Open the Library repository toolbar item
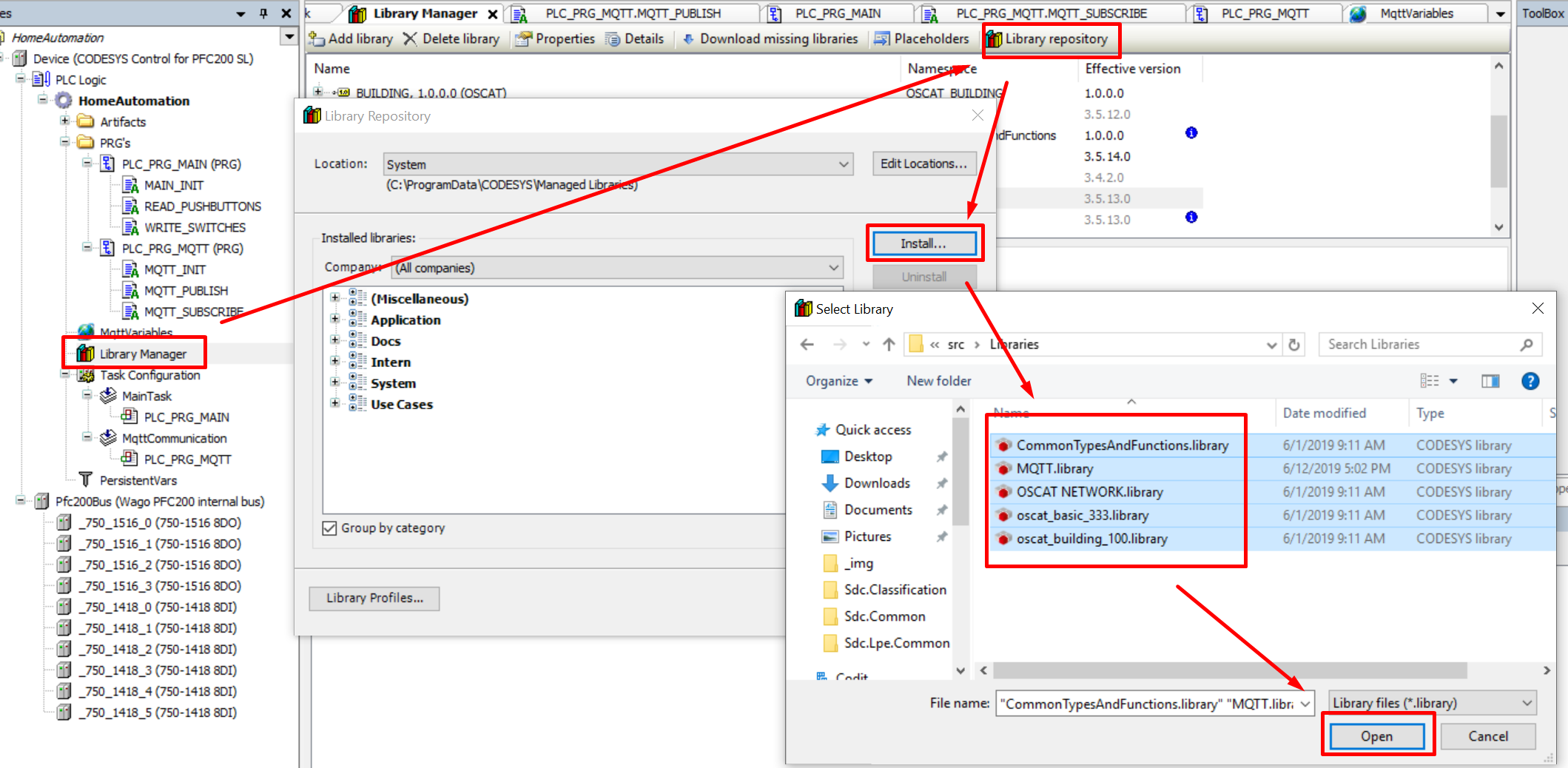 1048,39
